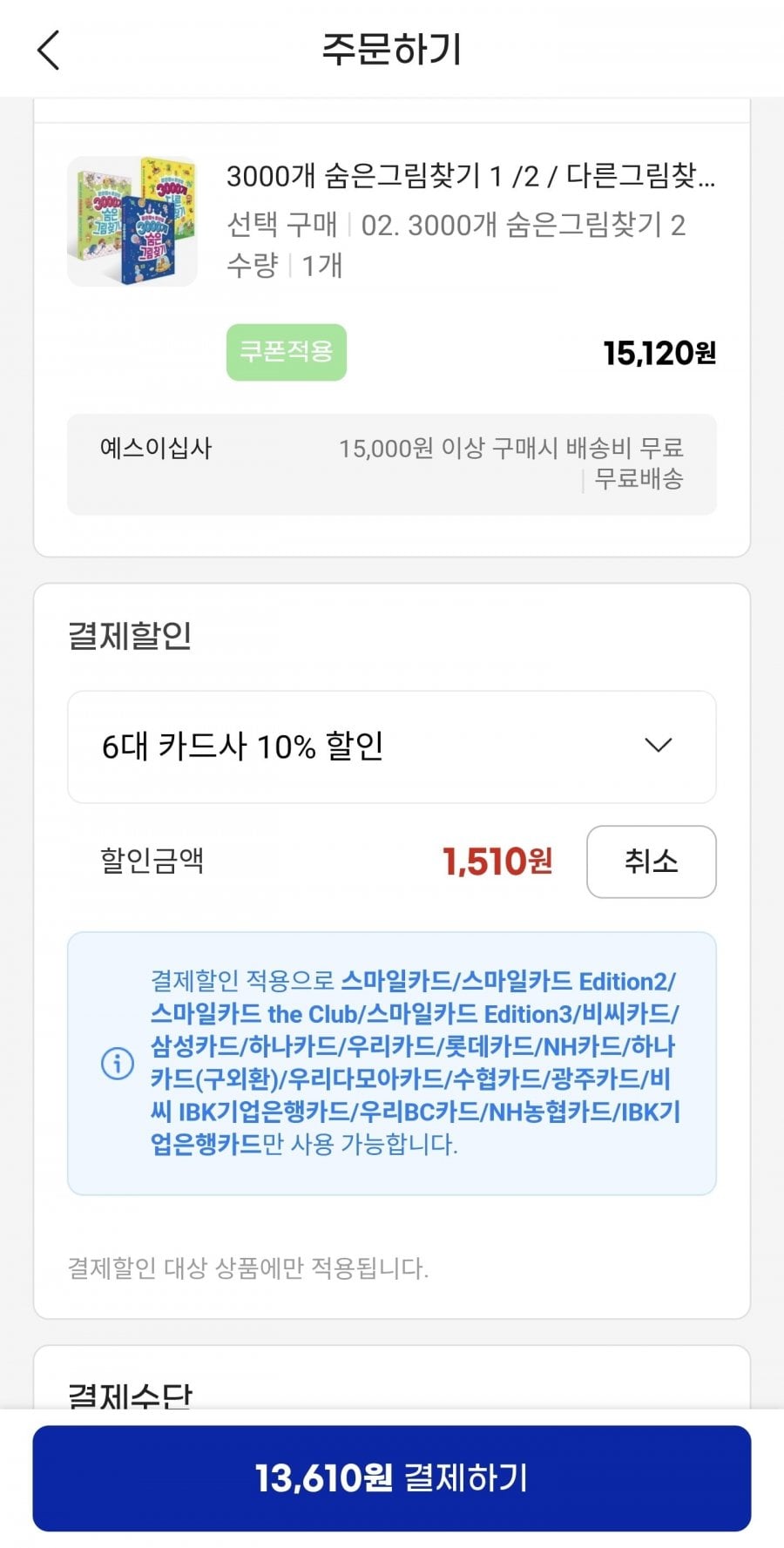784x1548 pixels.
Task: Tap the blue card list notice text
Action: pos(414,1063)
